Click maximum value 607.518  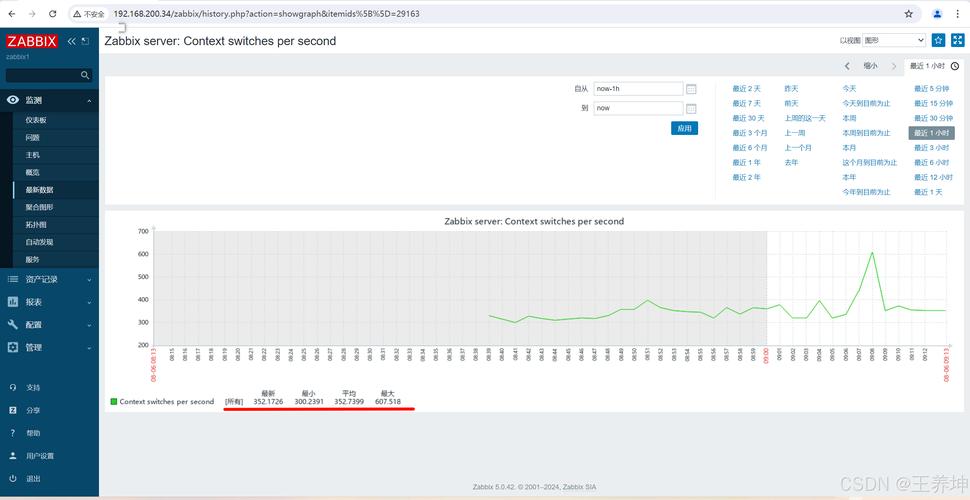click(x=388, y=402)
